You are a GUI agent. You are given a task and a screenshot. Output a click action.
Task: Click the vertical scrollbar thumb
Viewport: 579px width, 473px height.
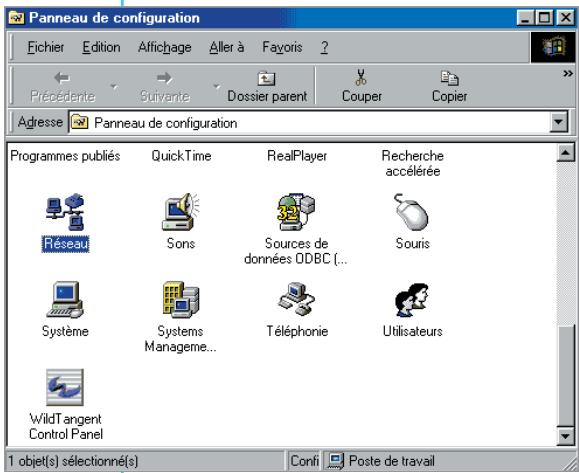pyautogui.click(x=565, y=376)
